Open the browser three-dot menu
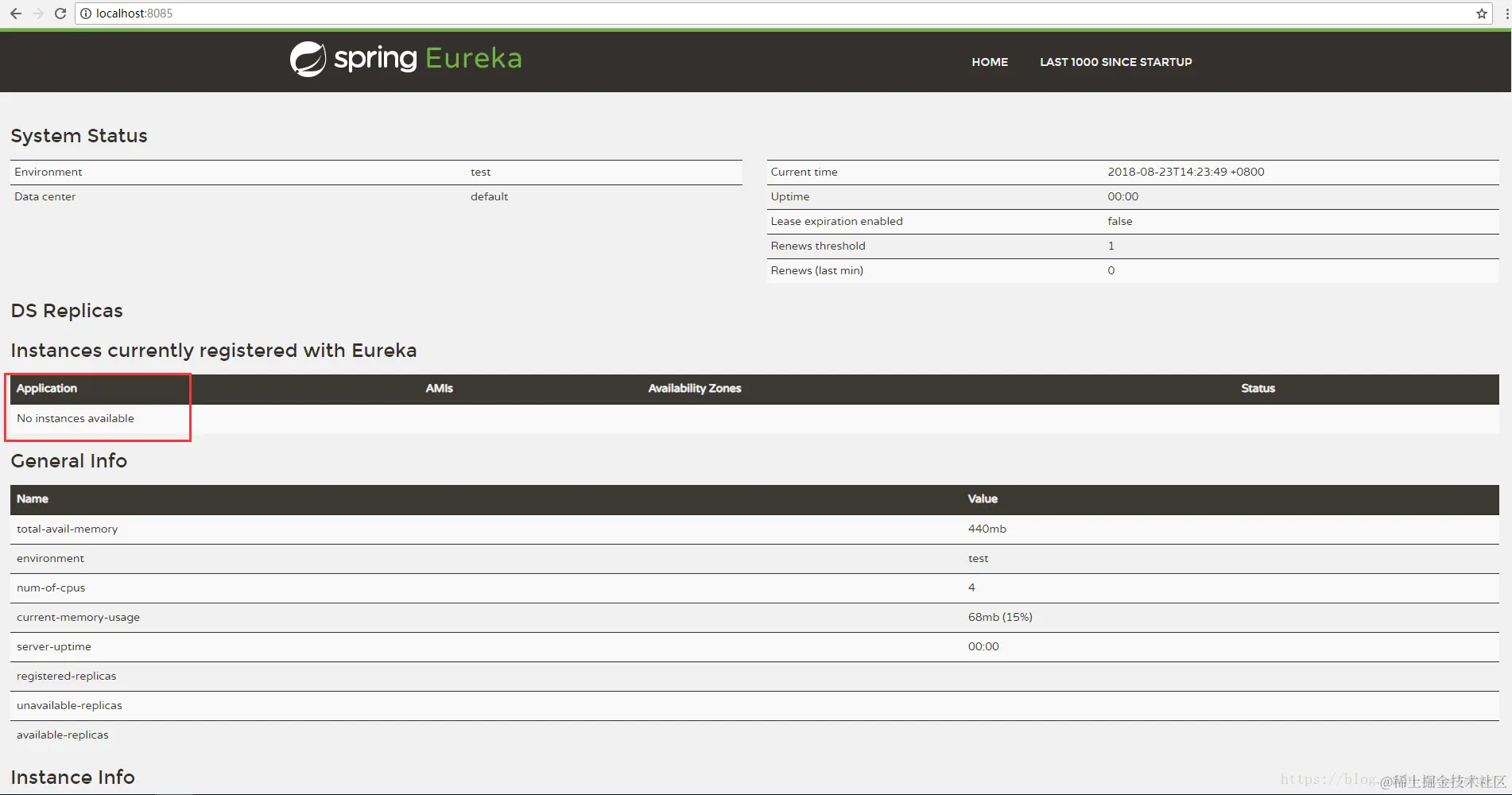Screen dimensions: 1512x795 tap(1506, 14)
